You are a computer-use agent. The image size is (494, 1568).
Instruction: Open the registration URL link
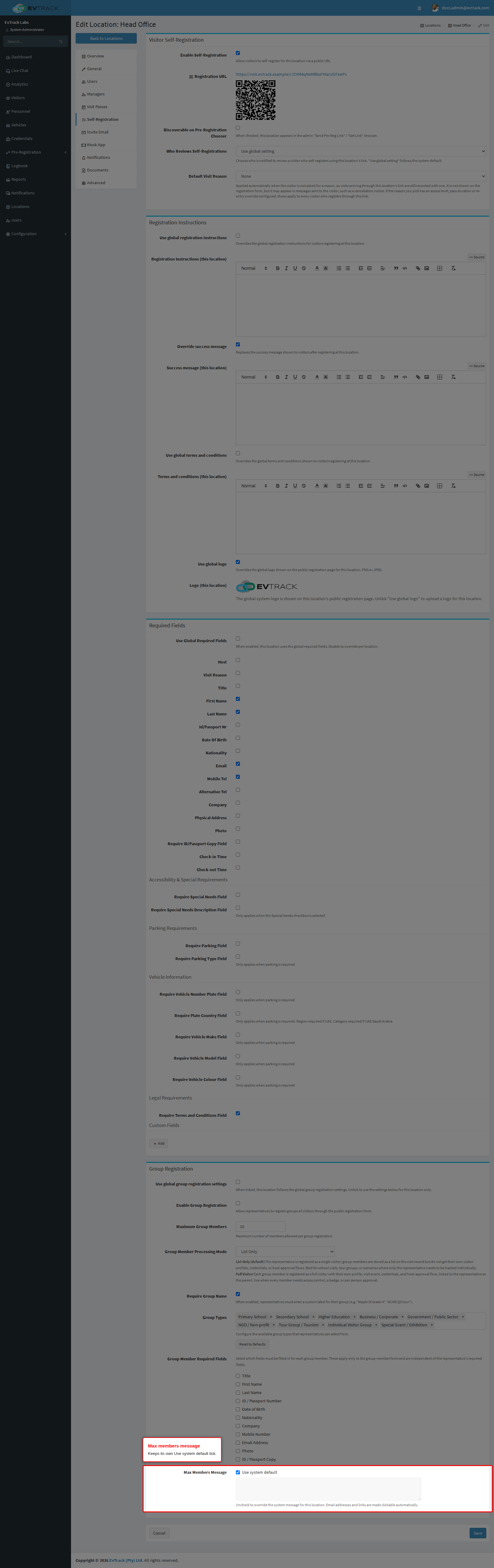291,74
